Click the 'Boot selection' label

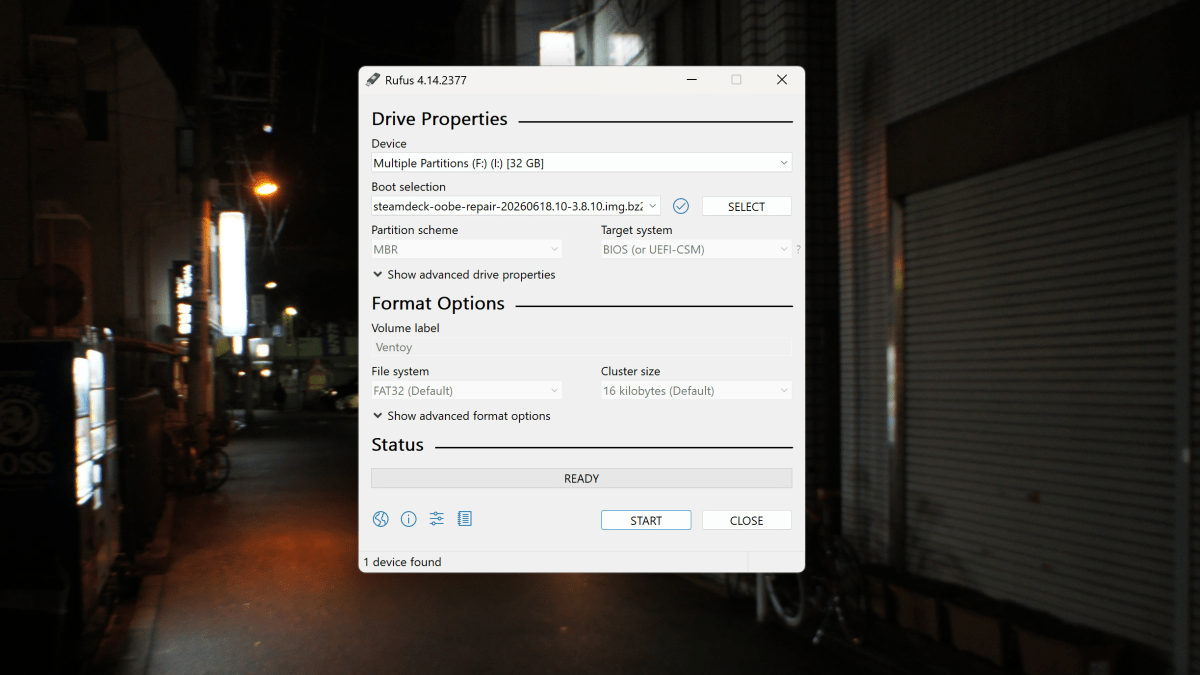coord(408,187)
